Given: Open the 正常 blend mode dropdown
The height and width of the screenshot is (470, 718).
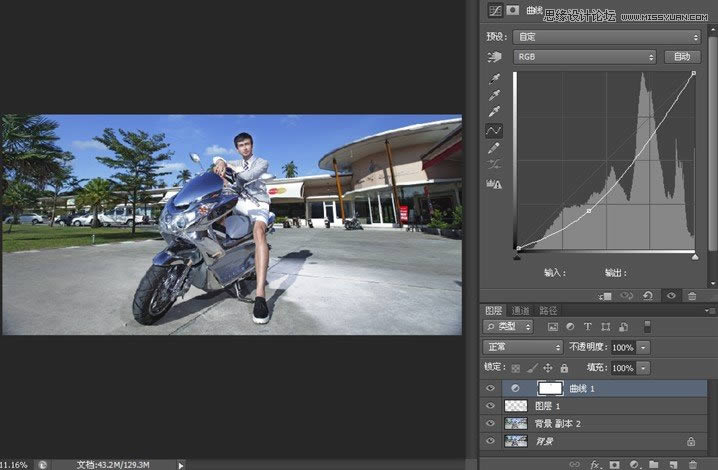Looking at the screenshot, I should point(522,347).
